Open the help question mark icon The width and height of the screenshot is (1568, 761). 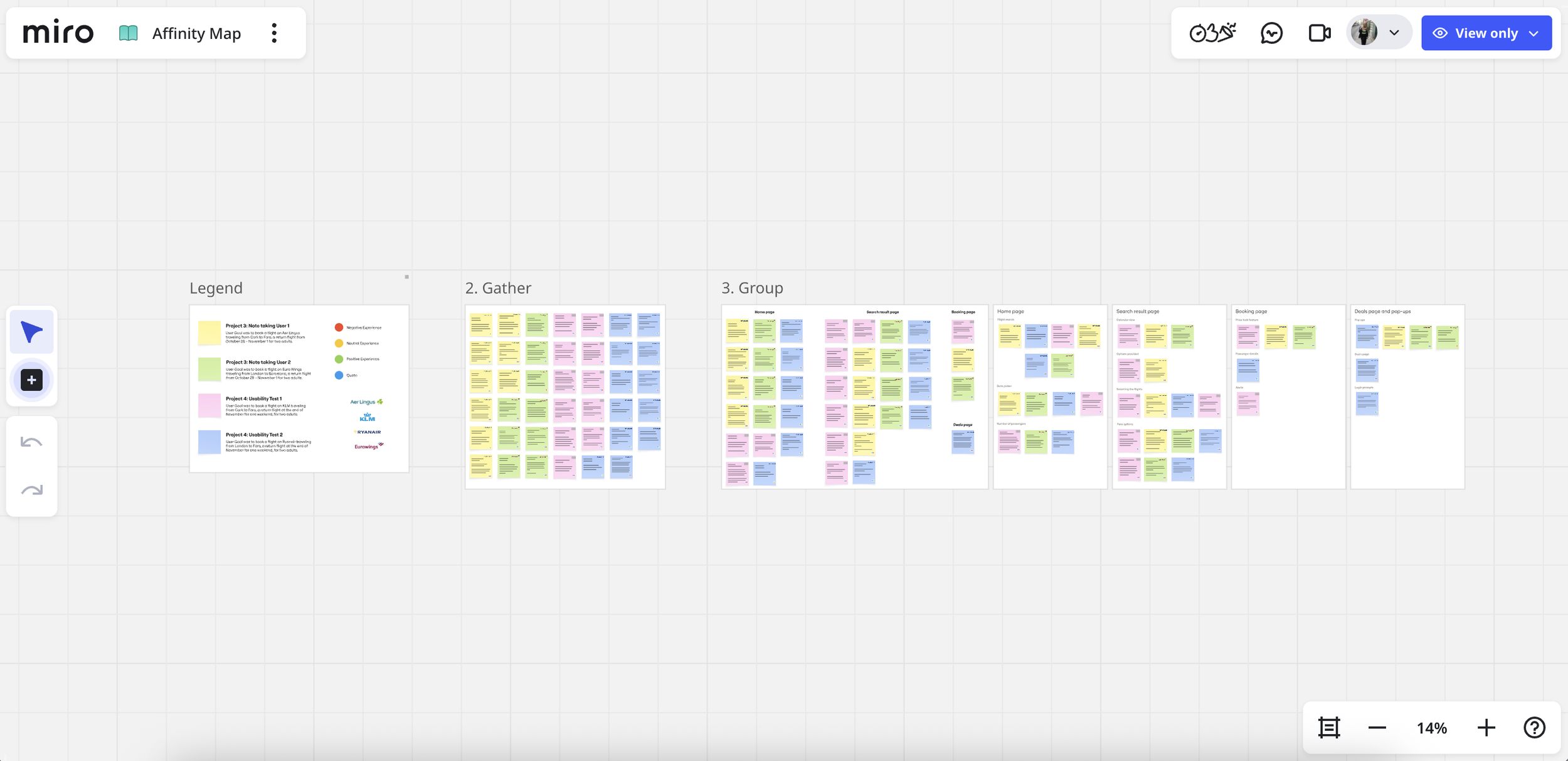pos(1534,728)
